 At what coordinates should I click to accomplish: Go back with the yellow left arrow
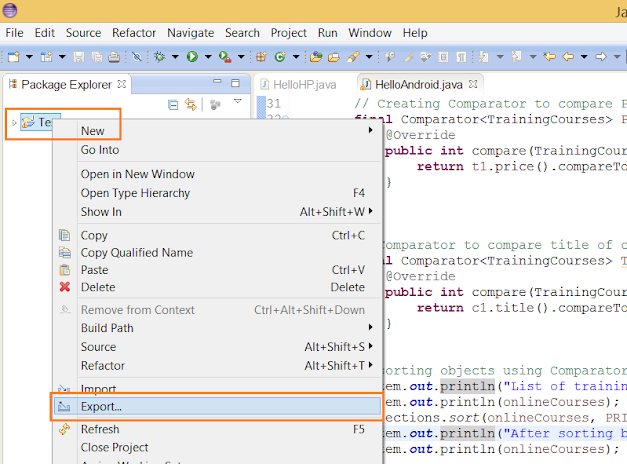(x=568, y=57)
